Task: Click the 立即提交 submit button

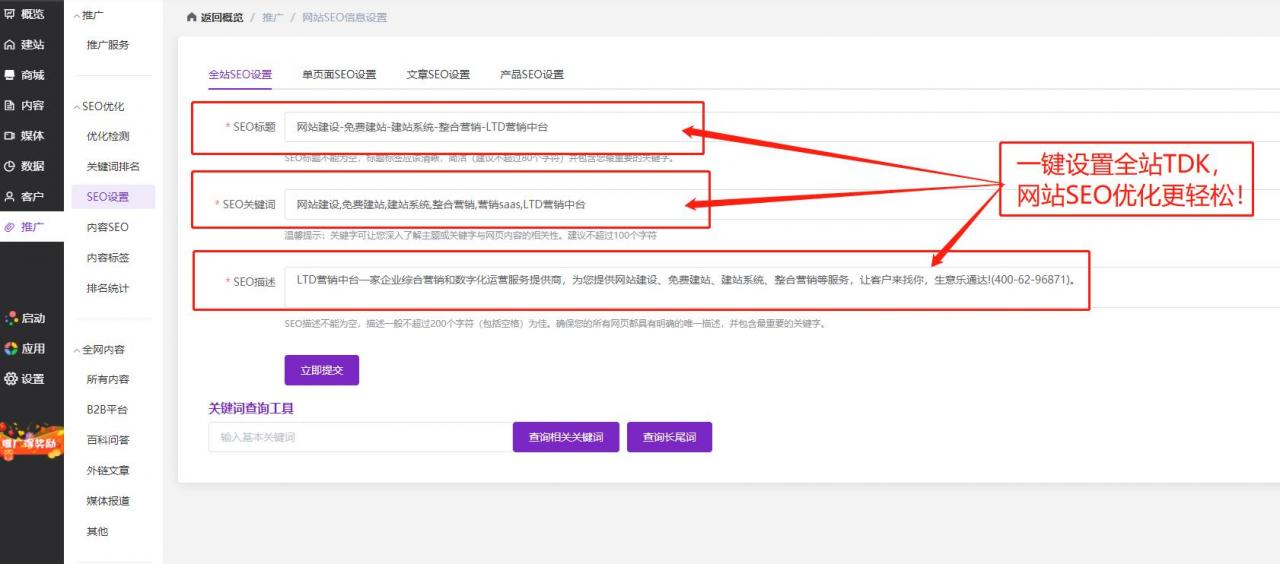Action: click(322, 370)
